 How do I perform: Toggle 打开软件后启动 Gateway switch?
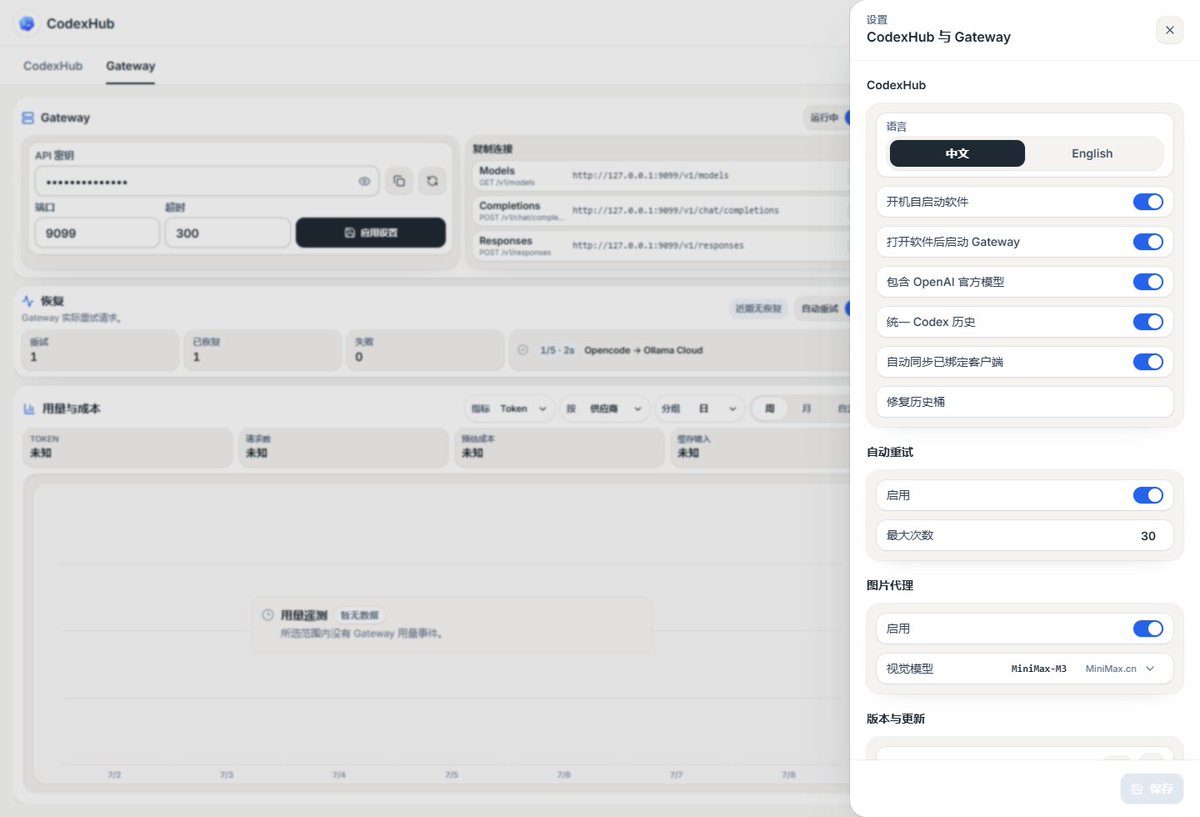1148,242
